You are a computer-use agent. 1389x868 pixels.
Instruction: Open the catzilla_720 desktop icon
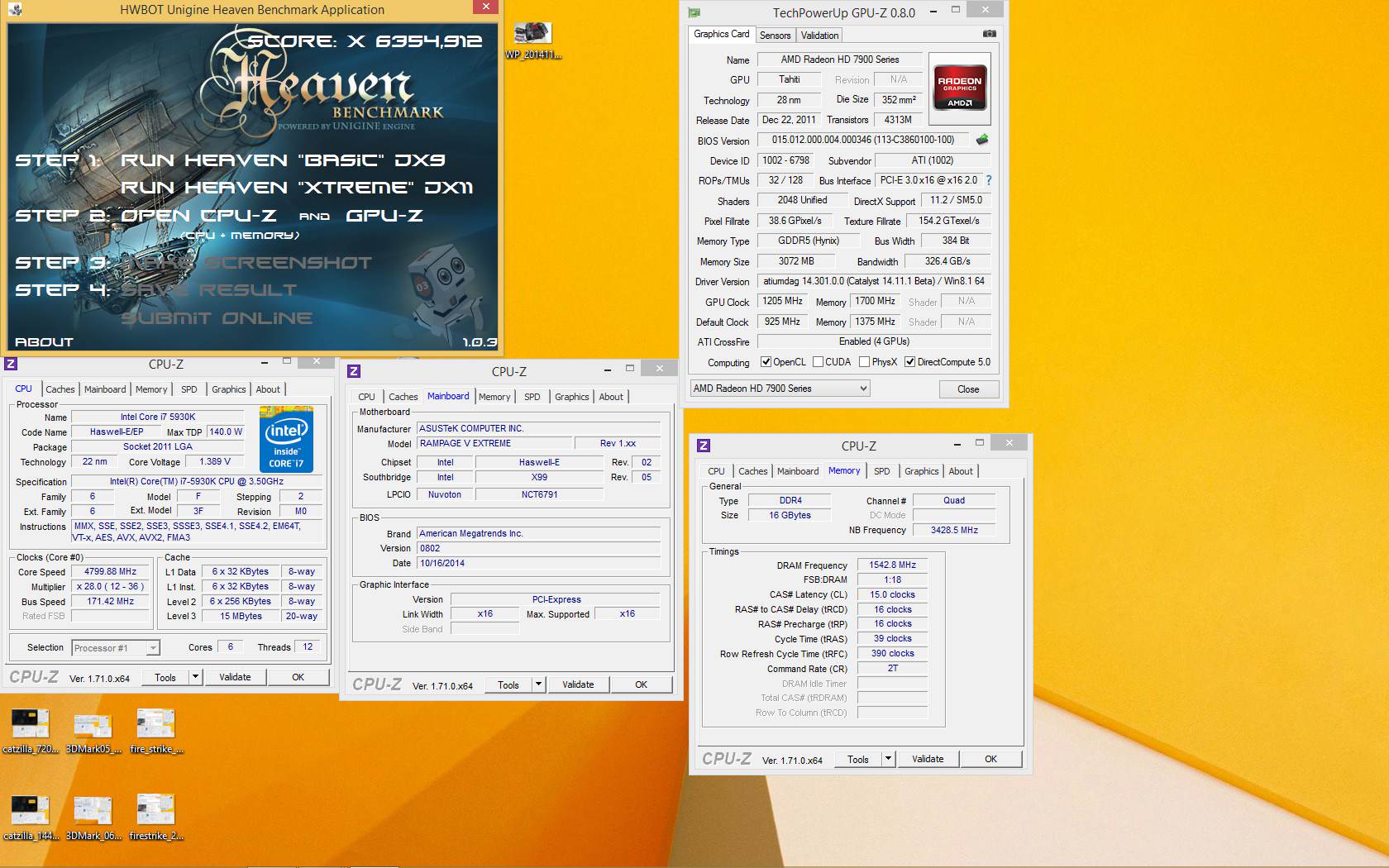point(31,732)
